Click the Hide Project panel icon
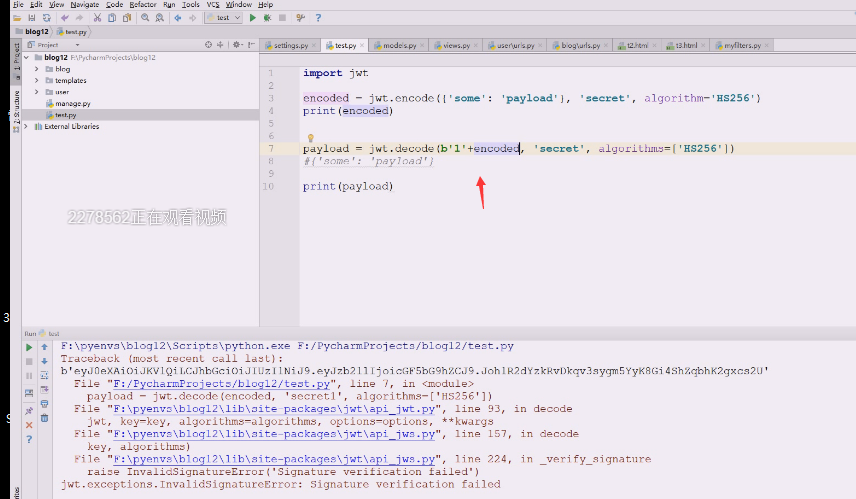 click(x=251, y=45)
